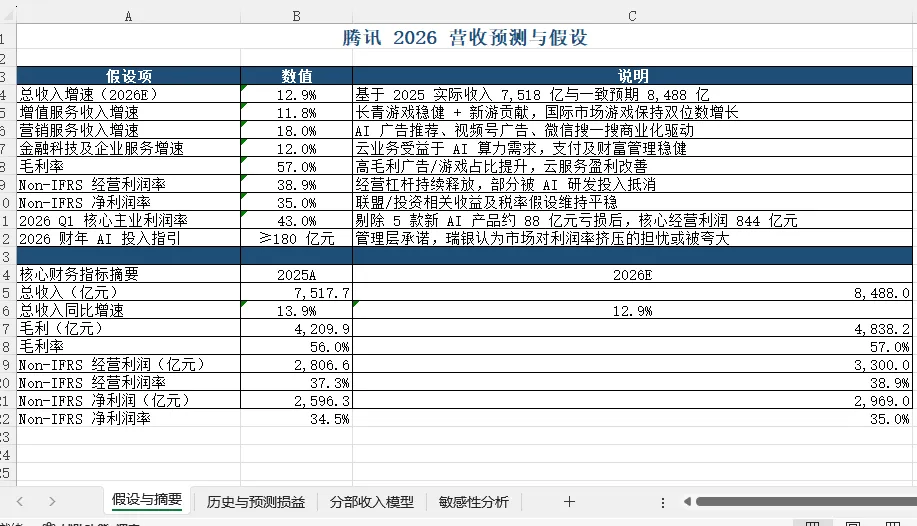The image size is (917, 526).
Task: Select cell 总收入（亿元）
Action: click(x=129, y=293)
